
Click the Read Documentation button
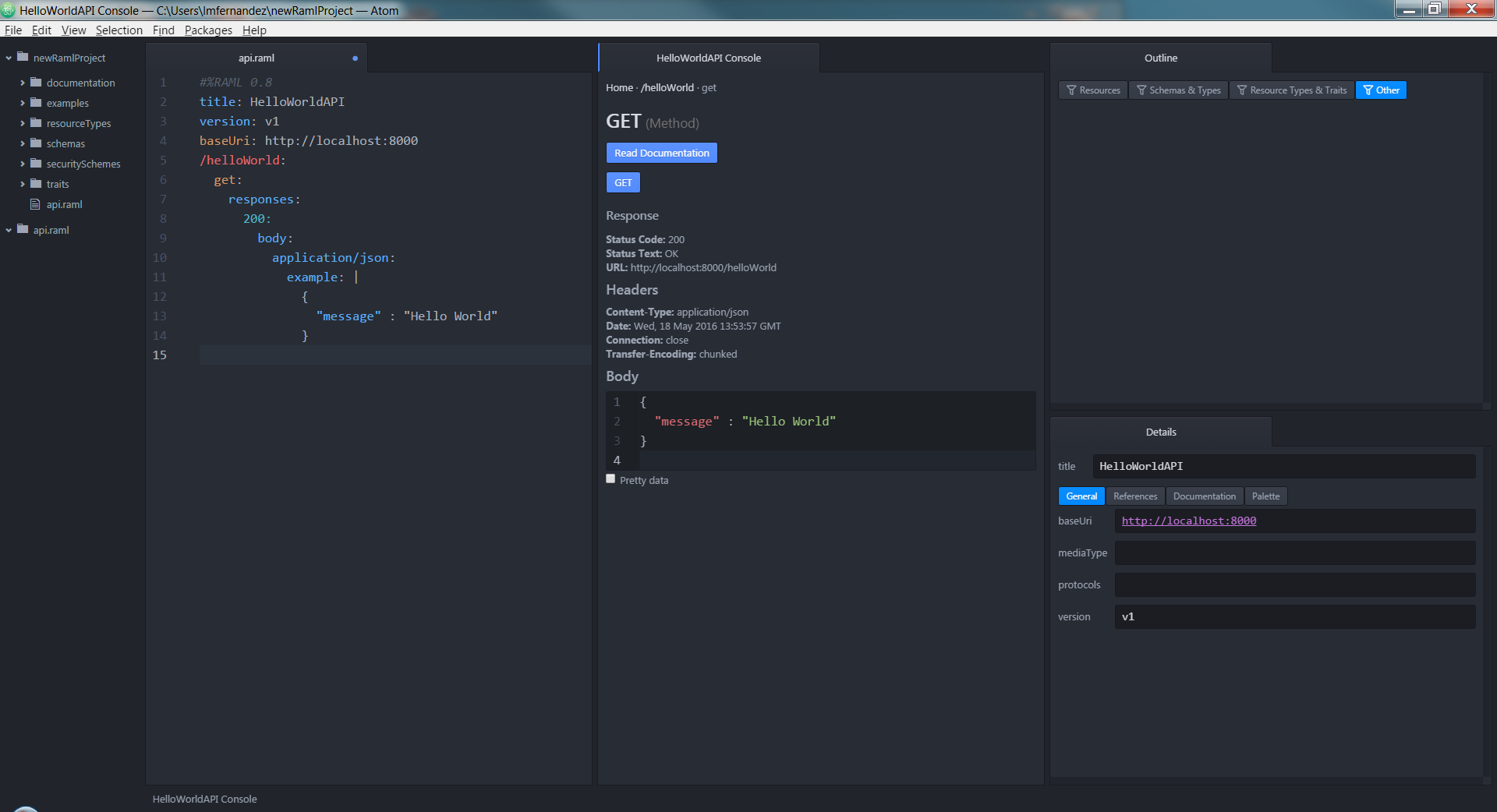(x=662, y=153)
